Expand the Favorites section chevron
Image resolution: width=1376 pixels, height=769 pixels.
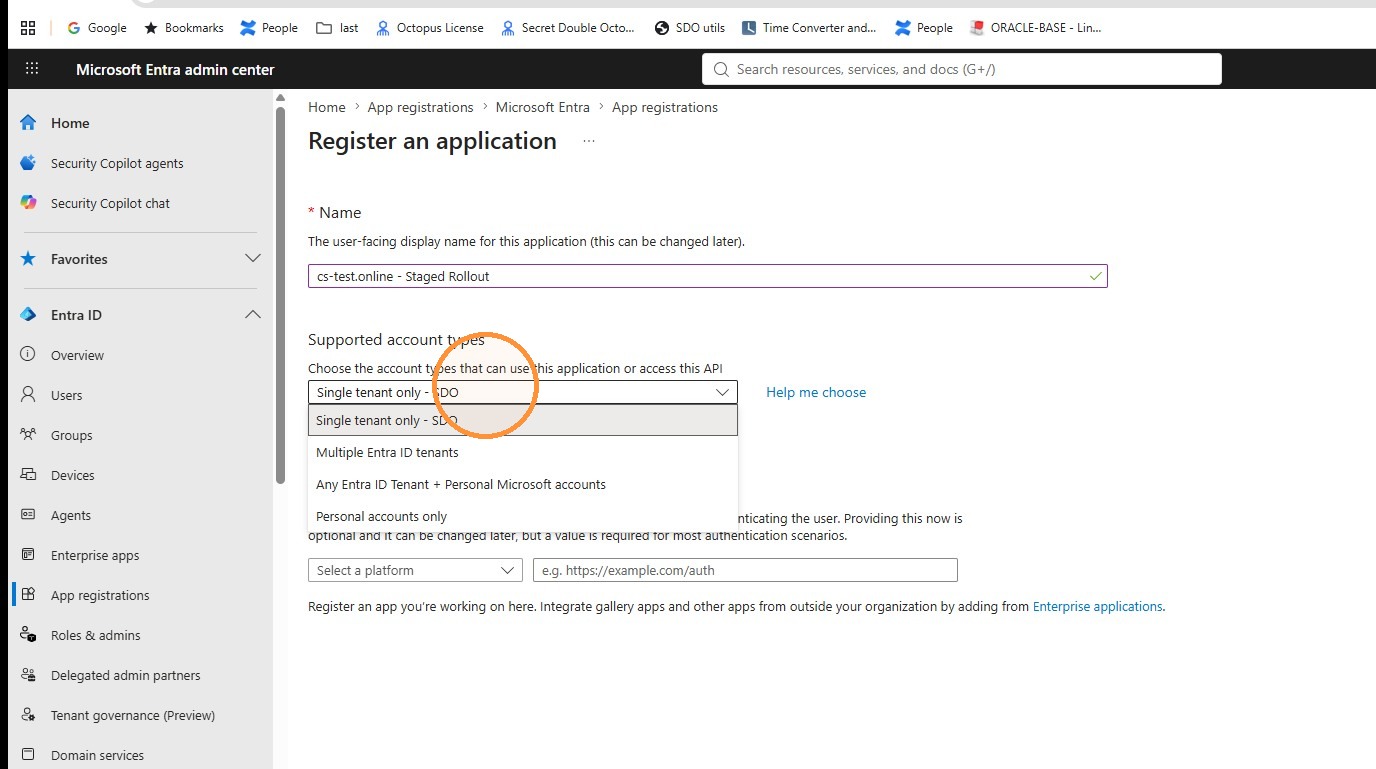[253, 259]
